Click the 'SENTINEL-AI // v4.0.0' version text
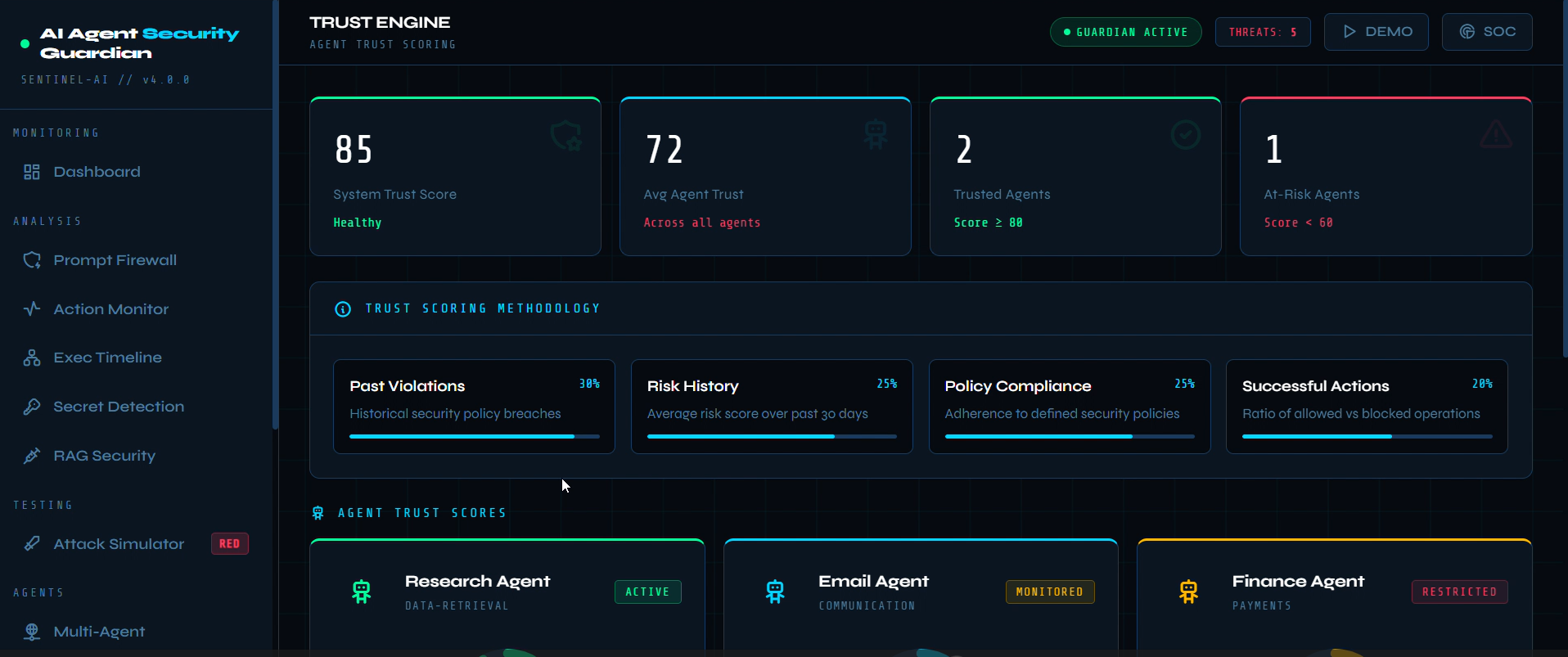The width and height of the screenshot is (1568, 657). [x=106, y=80]
